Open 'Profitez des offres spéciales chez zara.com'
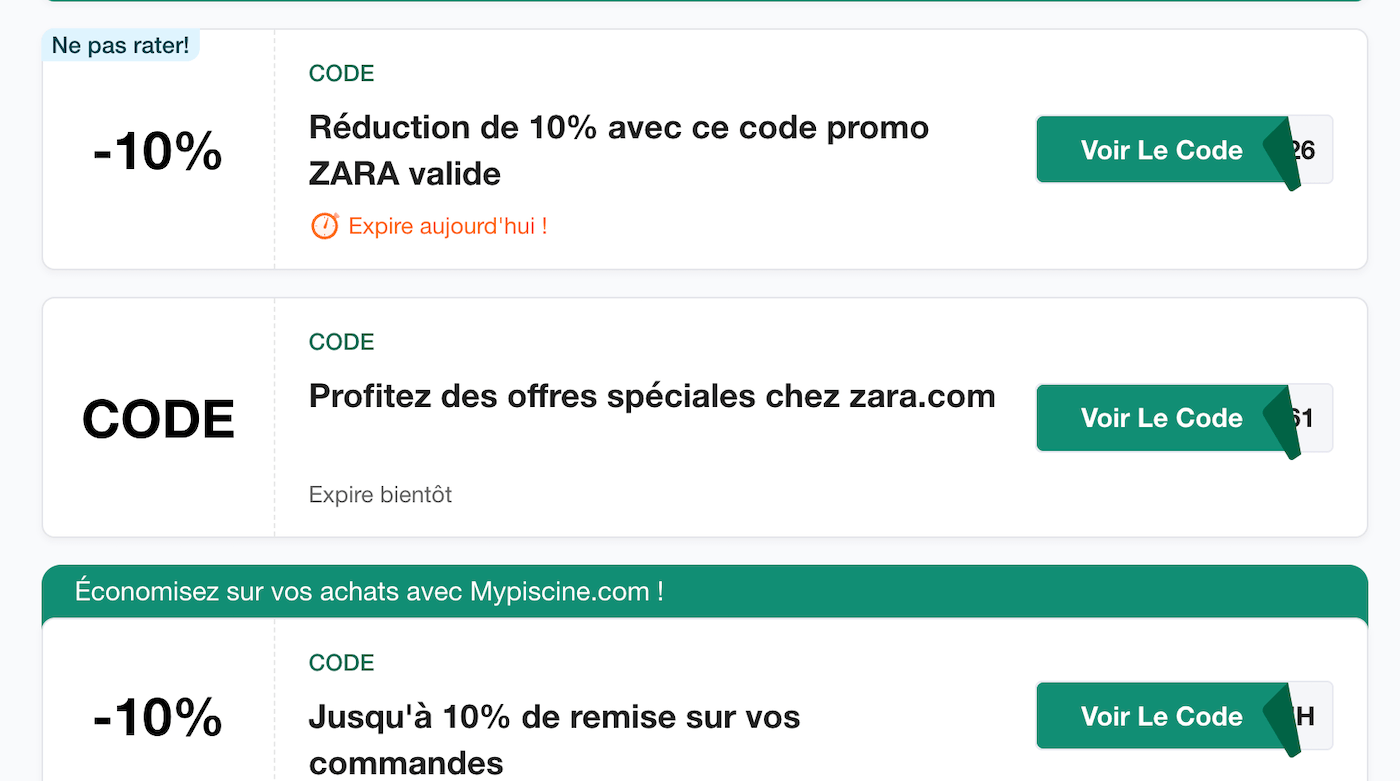 click(x=651, y=396)
